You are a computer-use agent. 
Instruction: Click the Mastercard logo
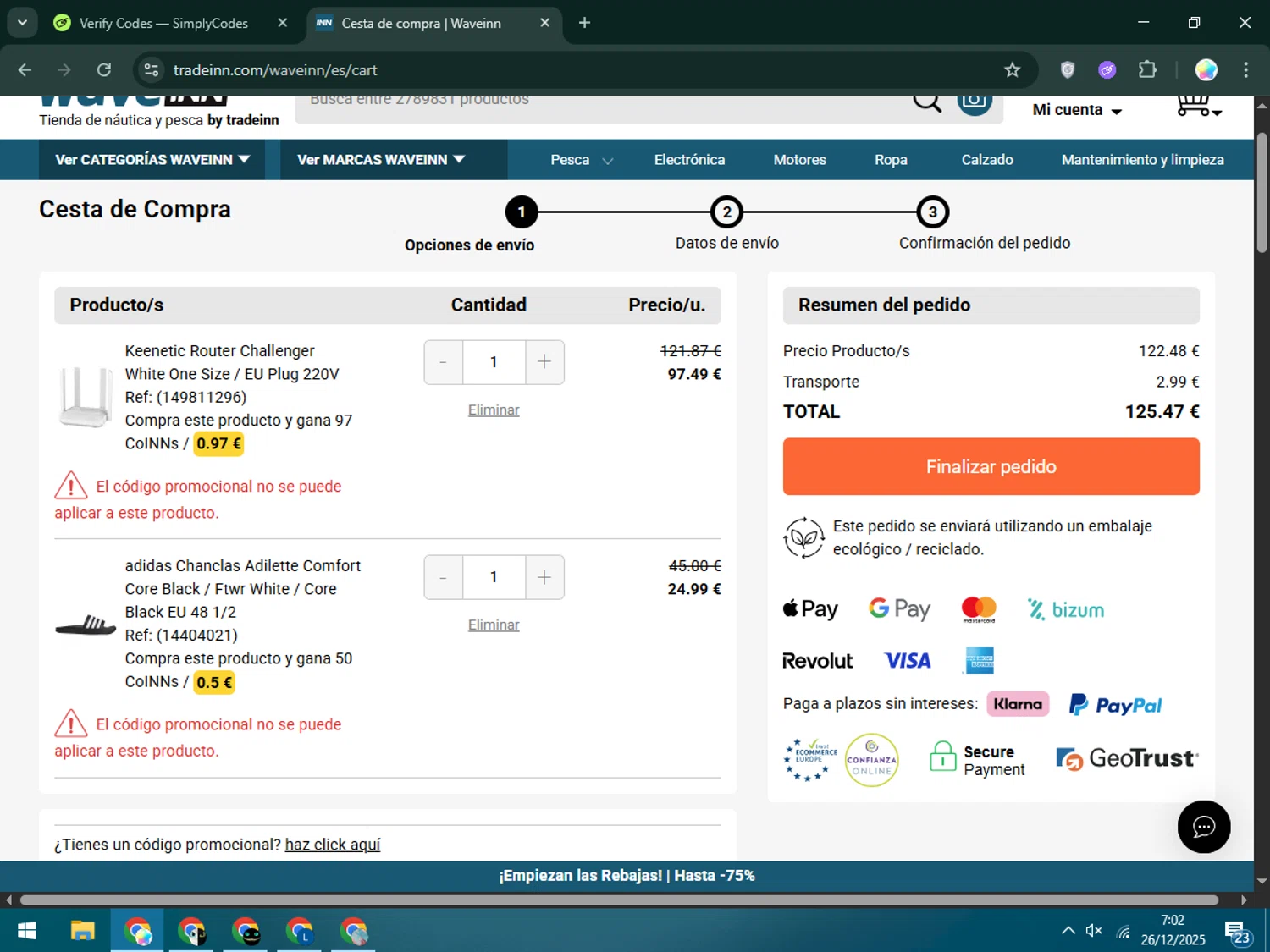979,609
